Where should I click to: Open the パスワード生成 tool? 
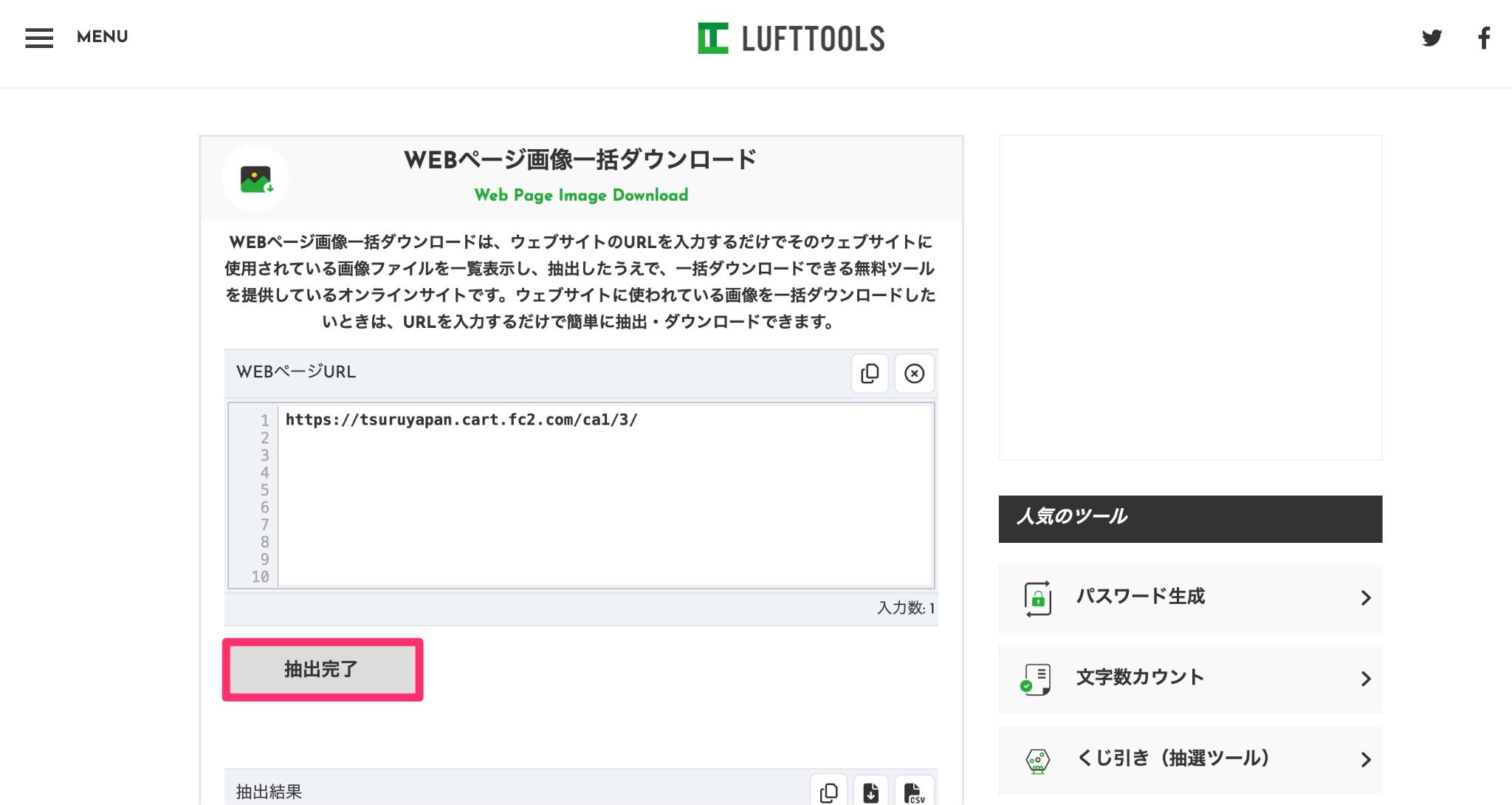coord(1190,597)
